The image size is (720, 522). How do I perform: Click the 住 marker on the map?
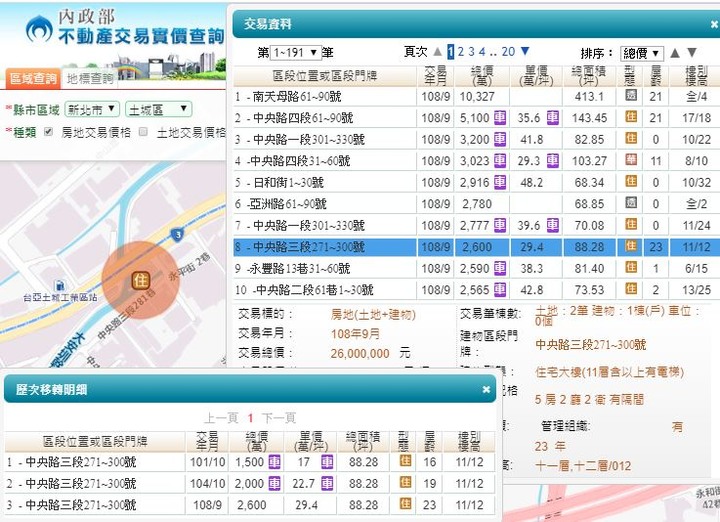[141, 280]
